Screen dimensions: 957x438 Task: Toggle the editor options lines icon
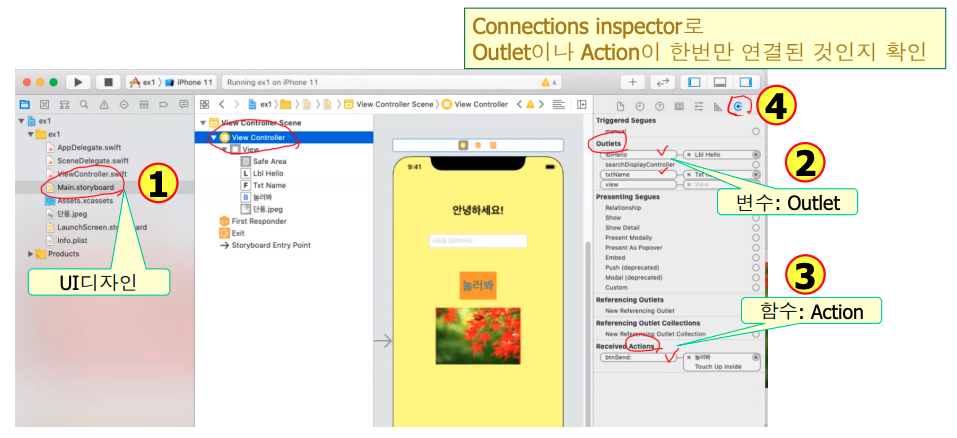tap(558, 104)
